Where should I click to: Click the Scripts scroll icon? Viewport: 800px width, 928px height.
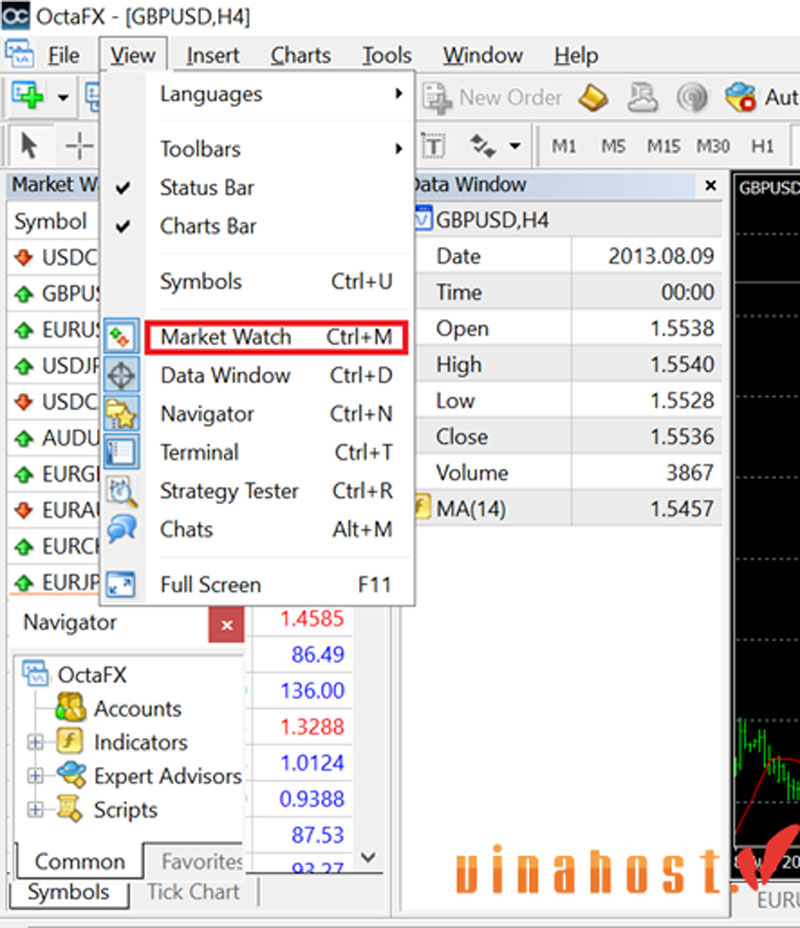pyautogui.click(x=69, y=808)
